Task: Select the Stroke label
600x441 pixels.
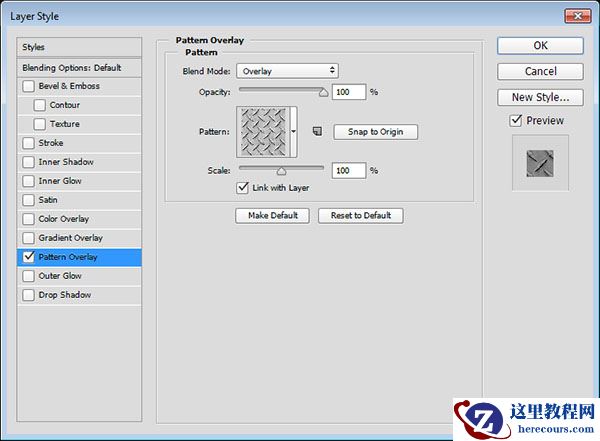Action: (x=51, y=143)
